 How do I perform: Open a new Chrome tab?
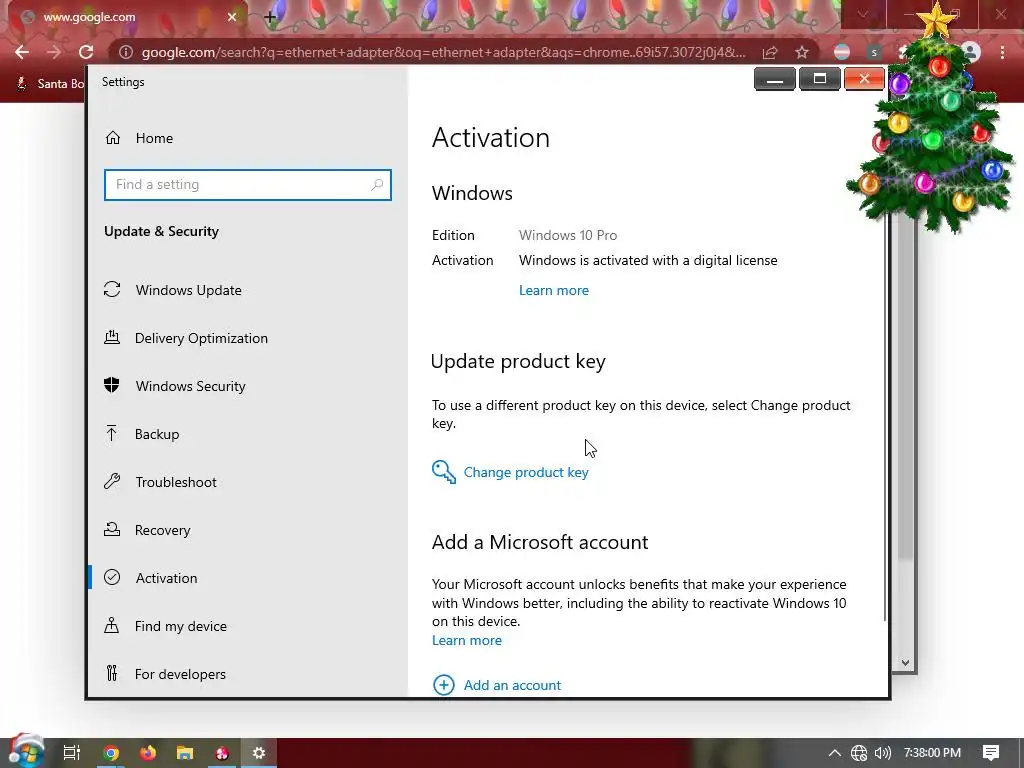point(270,17)
